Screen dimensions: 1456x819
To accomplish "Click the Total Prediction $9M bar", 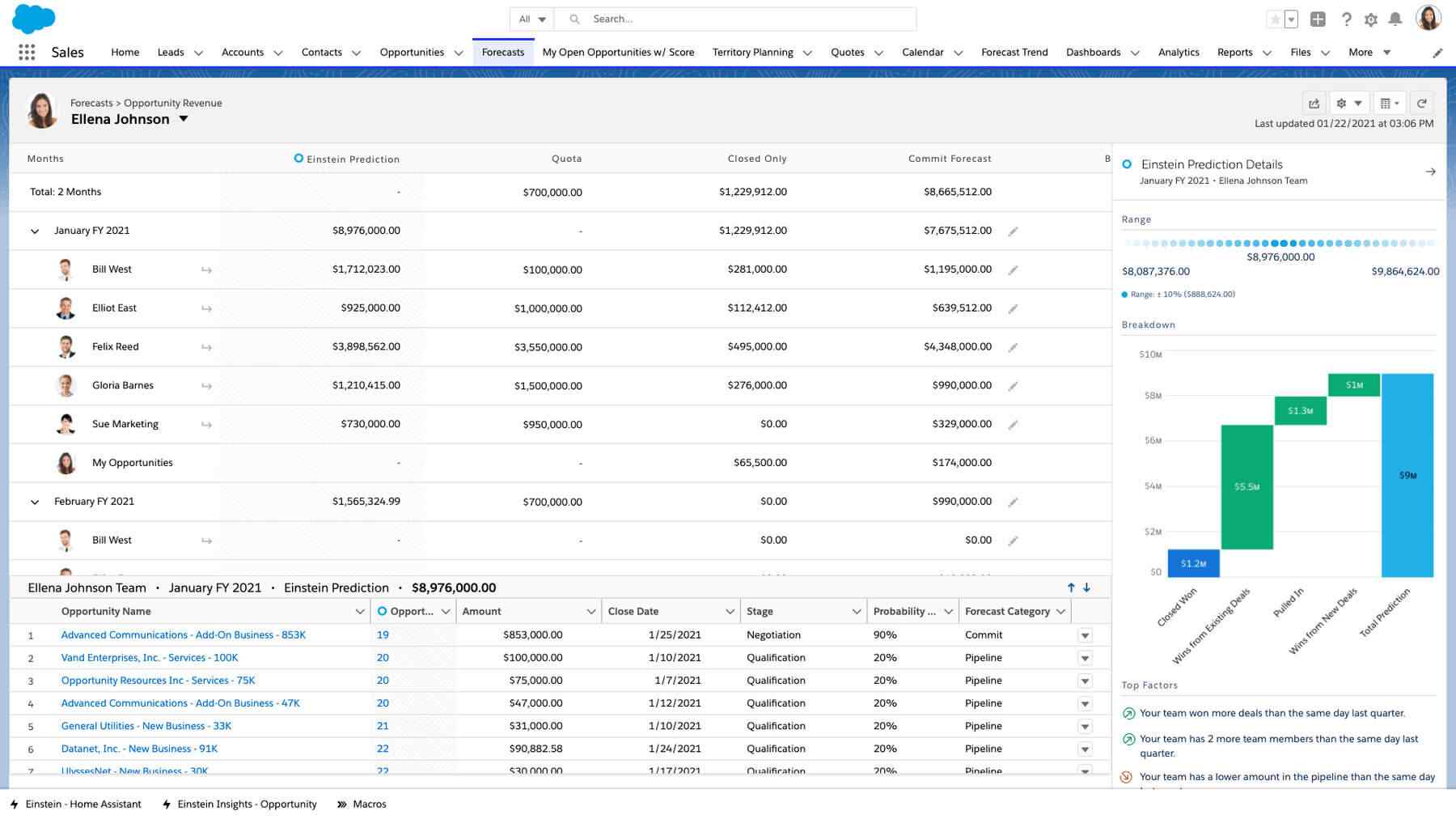I will point(1407,475).
